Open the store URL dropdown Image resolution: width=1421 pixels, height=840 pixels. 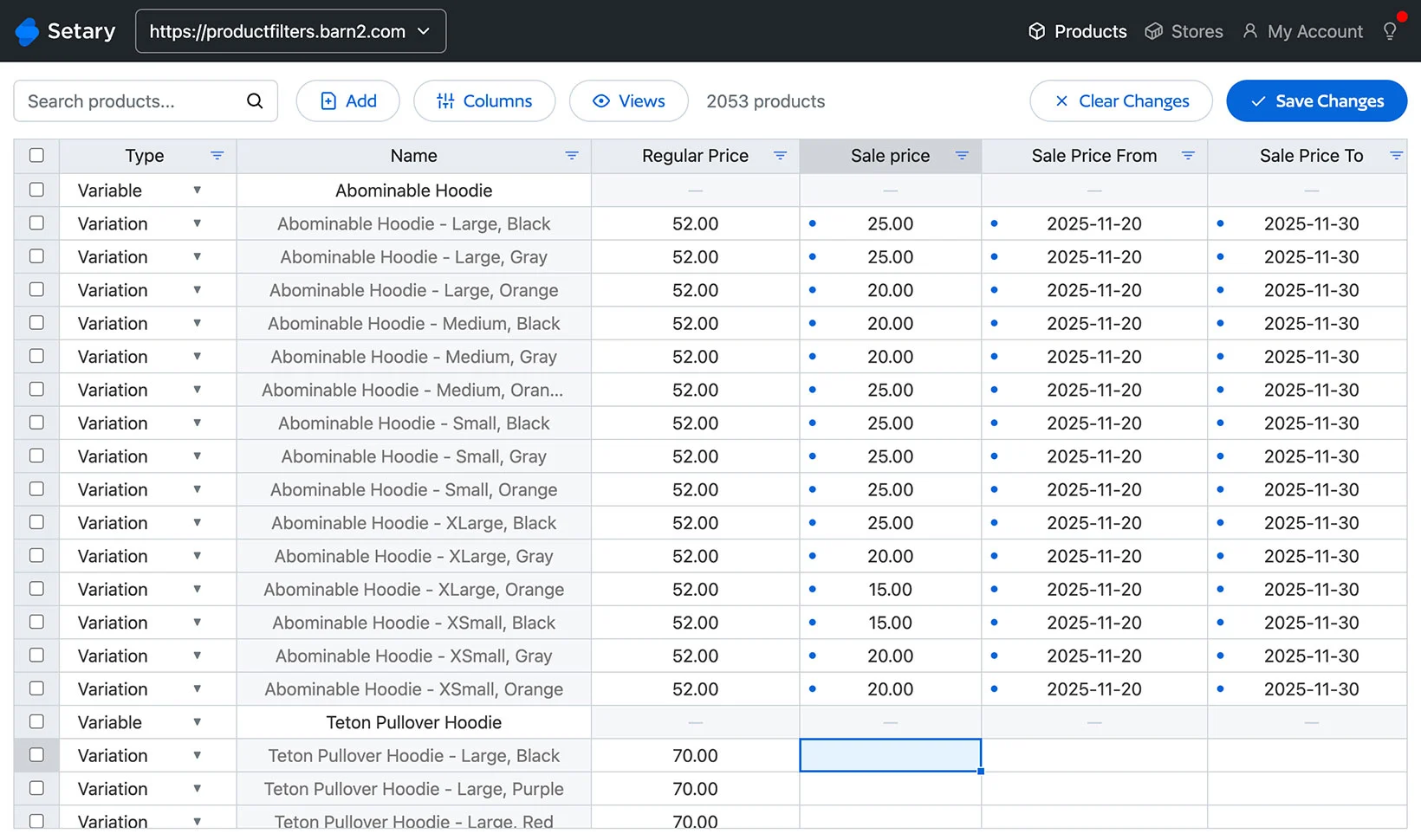coord(291,31)
